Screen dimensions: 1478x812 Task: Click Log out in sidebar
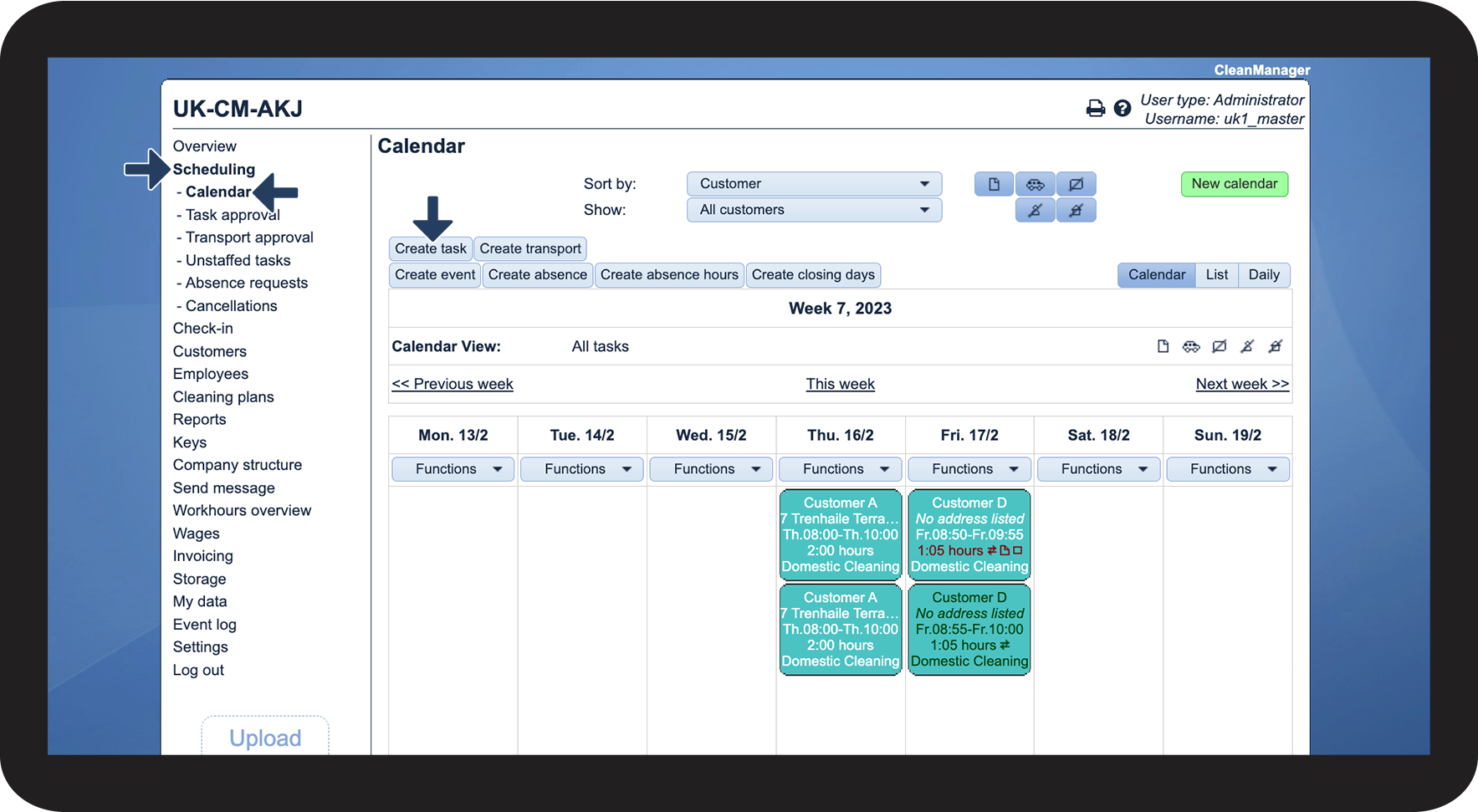point(198,671)
